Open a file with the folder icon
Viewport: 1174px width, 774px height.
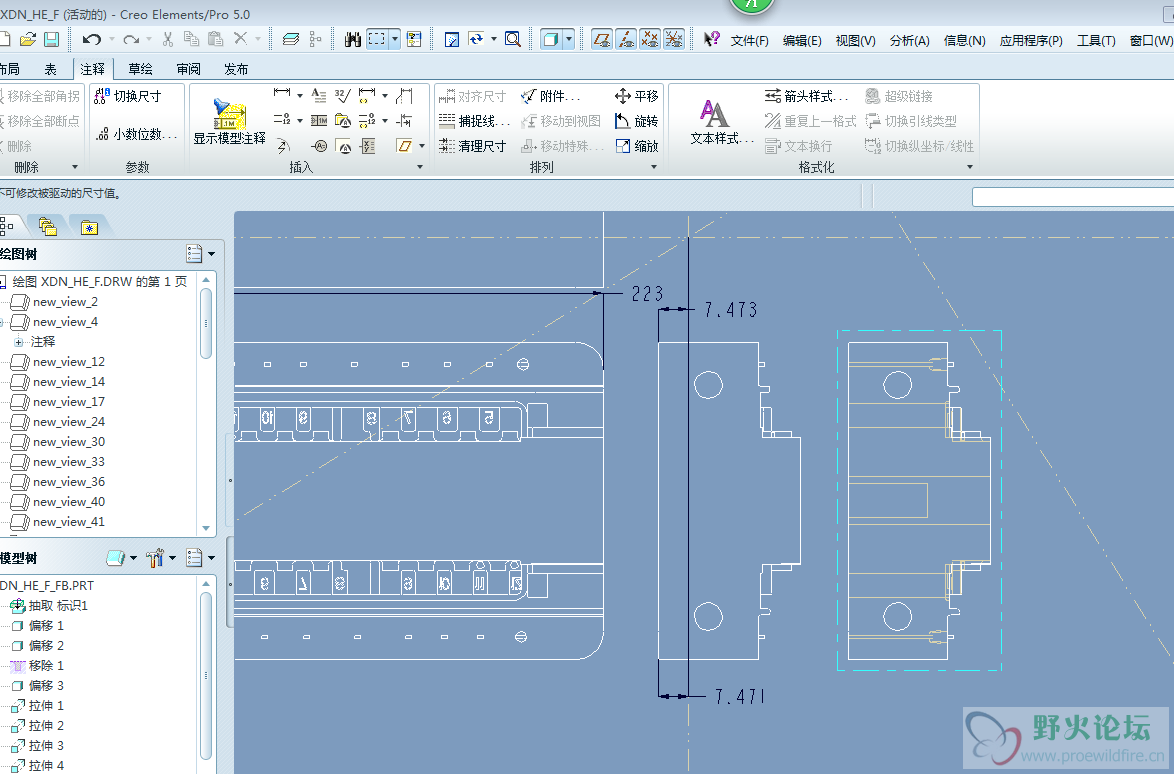[28, 39]
